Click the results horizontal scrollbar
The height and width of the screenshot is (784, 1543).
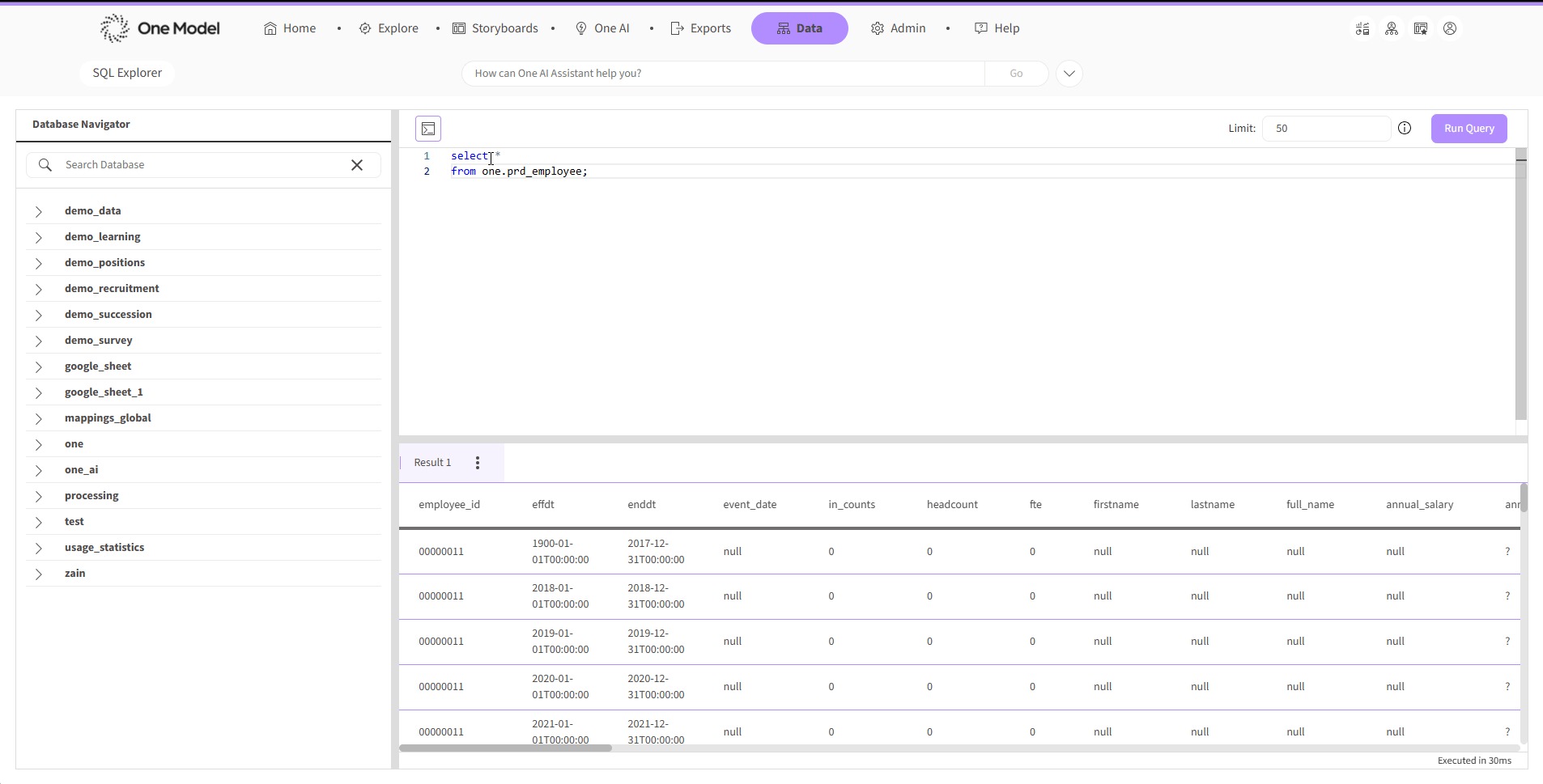(506, 748)
